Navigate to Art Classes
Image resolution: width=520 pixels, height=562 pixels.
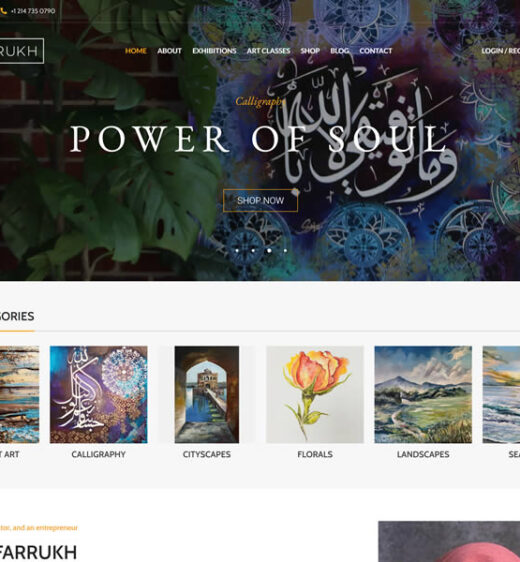point(268,51)
